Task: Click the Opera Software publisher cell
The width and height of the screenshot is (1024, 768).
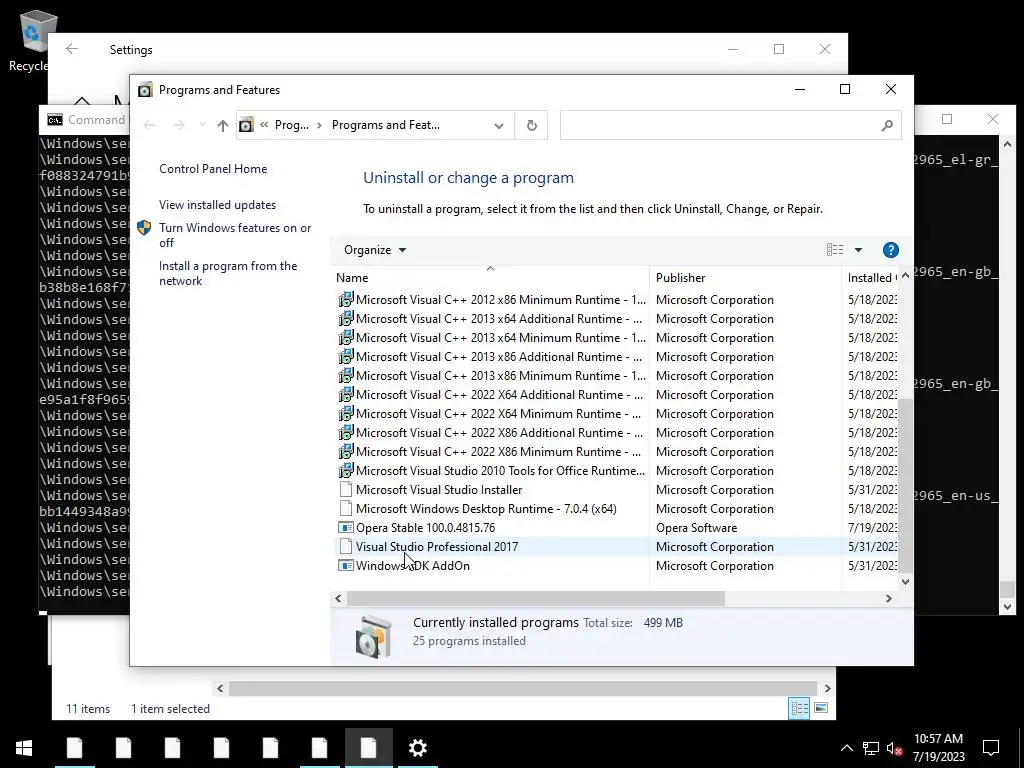Action: [696, 528]
